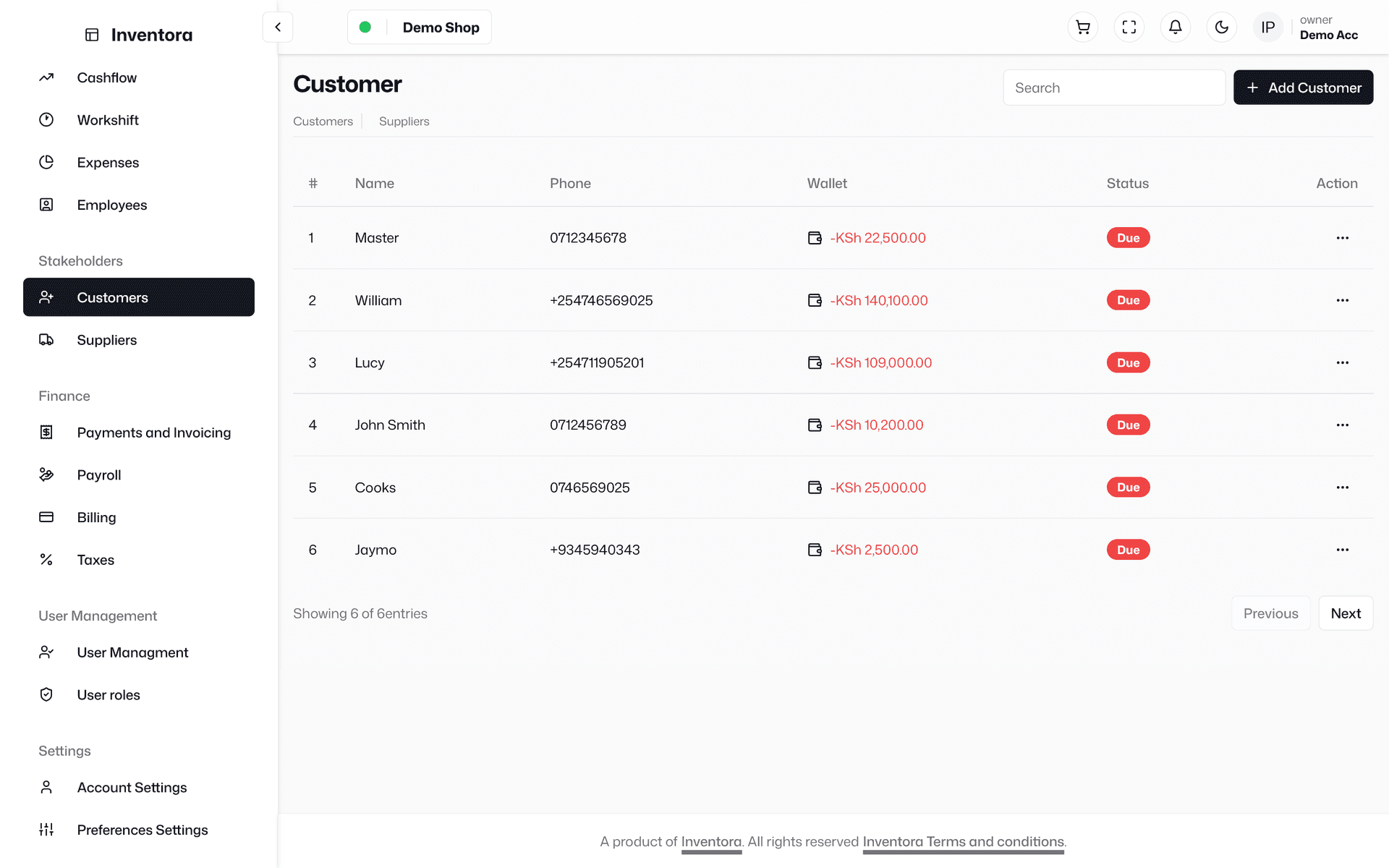The width and height of the screenshot is (1389, 868).
Task: Select Customers in the sidebar menu
Action: click(139, 297)
